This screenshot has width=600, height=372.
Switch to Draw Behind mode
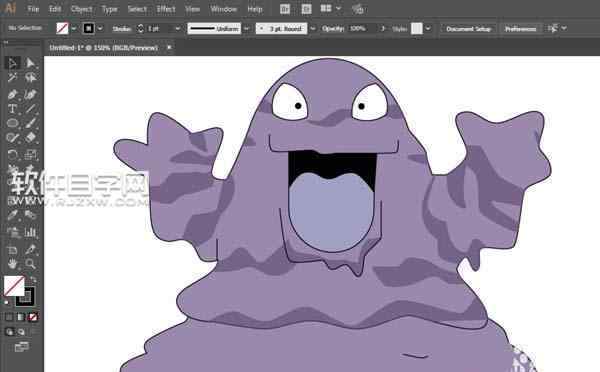(x=21, y=332)
